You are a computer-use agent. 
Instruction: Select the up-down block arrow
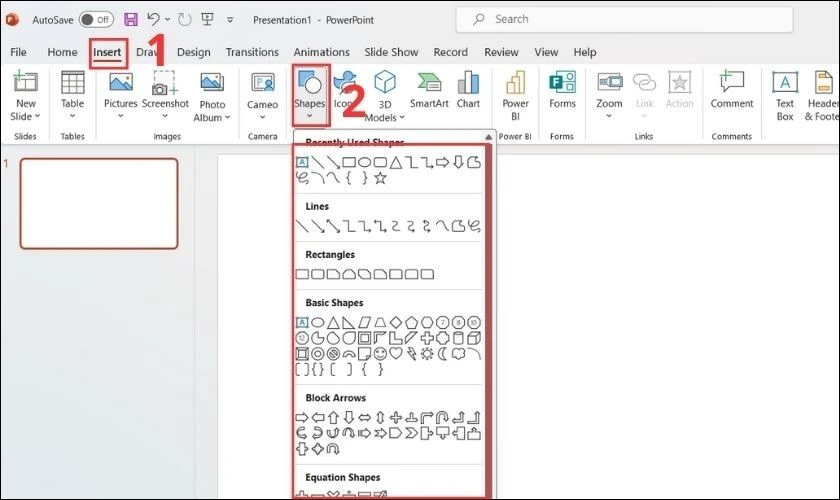(380, 417)
